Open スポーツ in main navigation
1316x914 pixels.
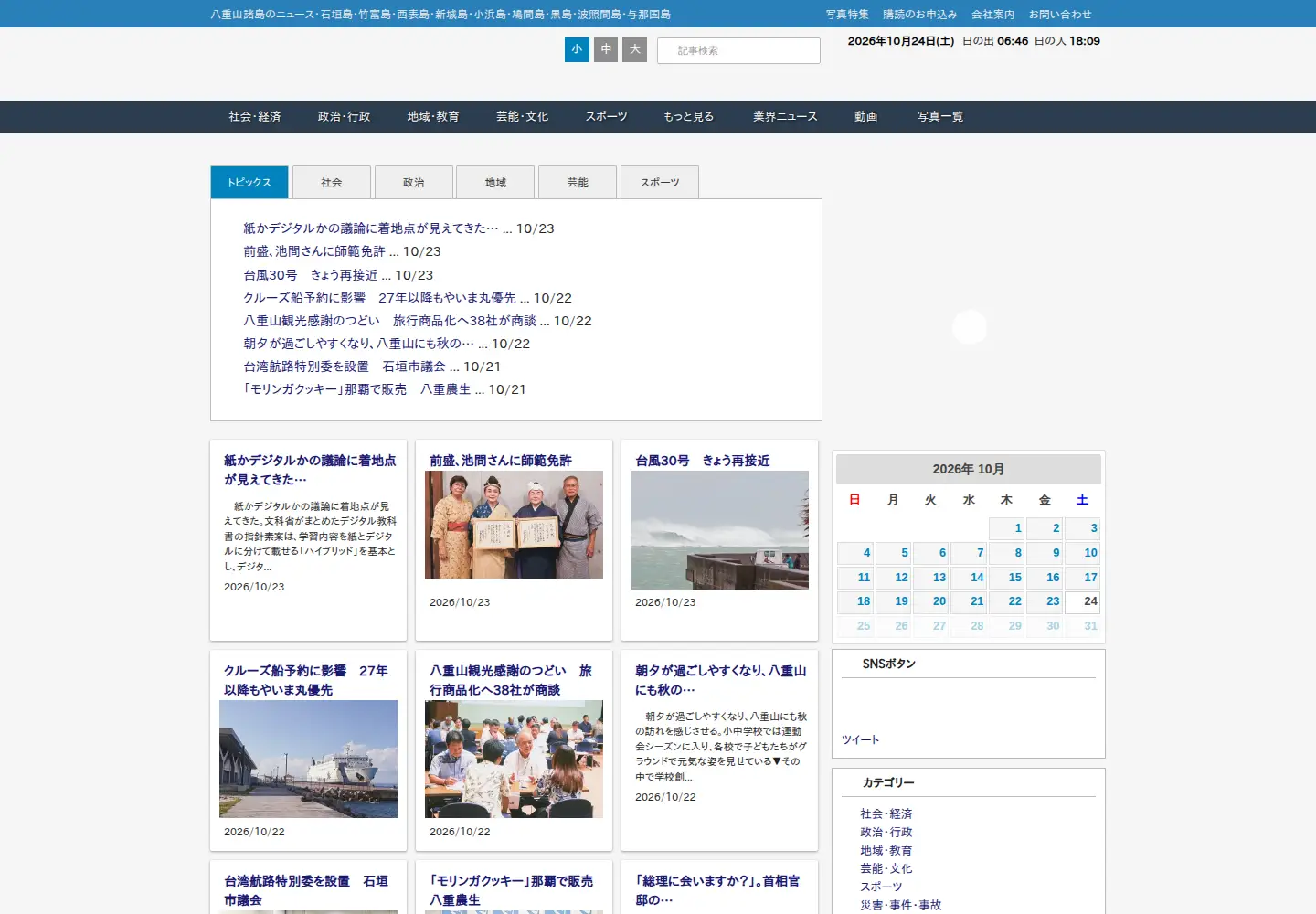606,117
